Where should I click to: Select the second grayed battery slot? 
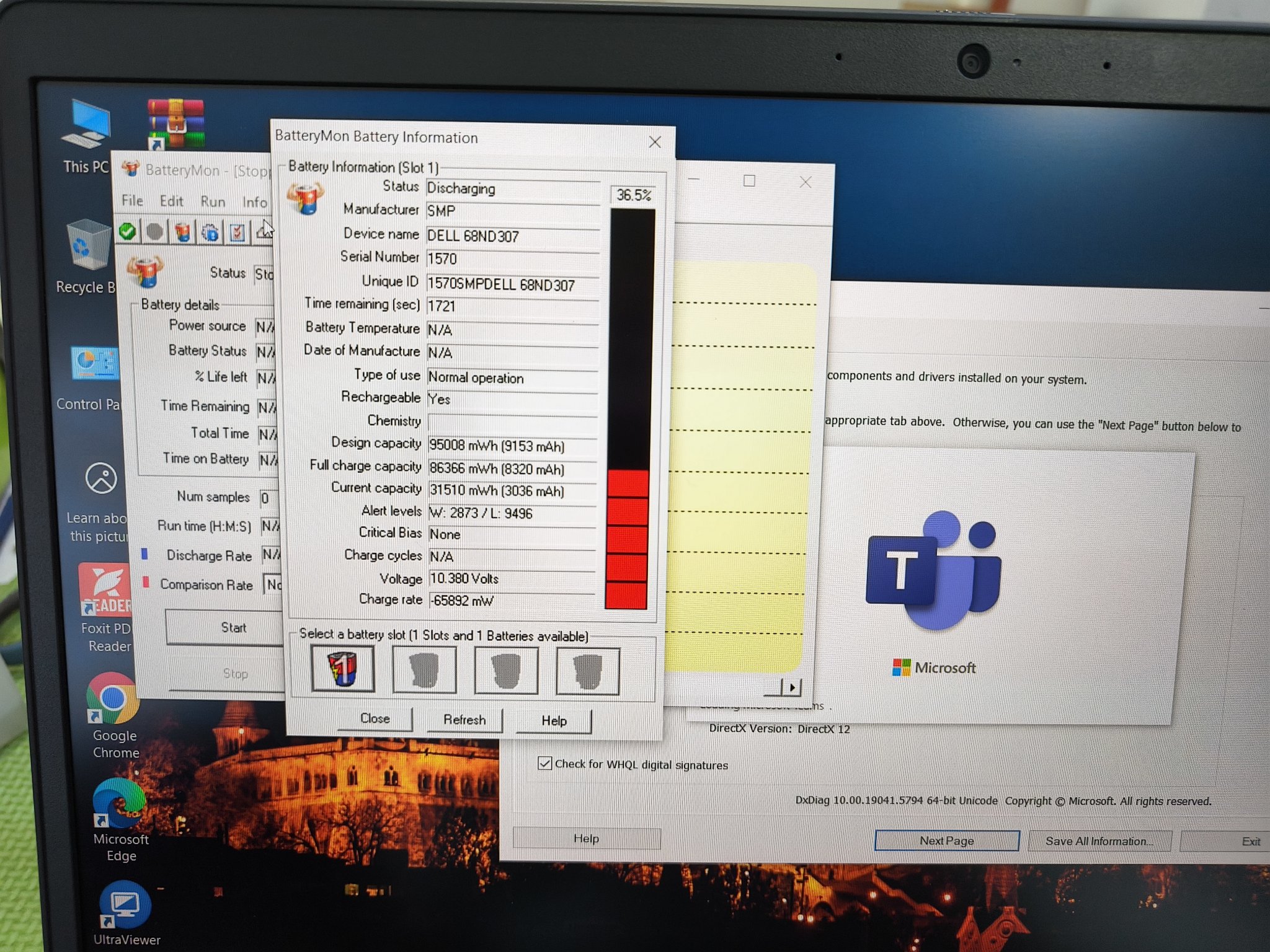pos(424,670)
